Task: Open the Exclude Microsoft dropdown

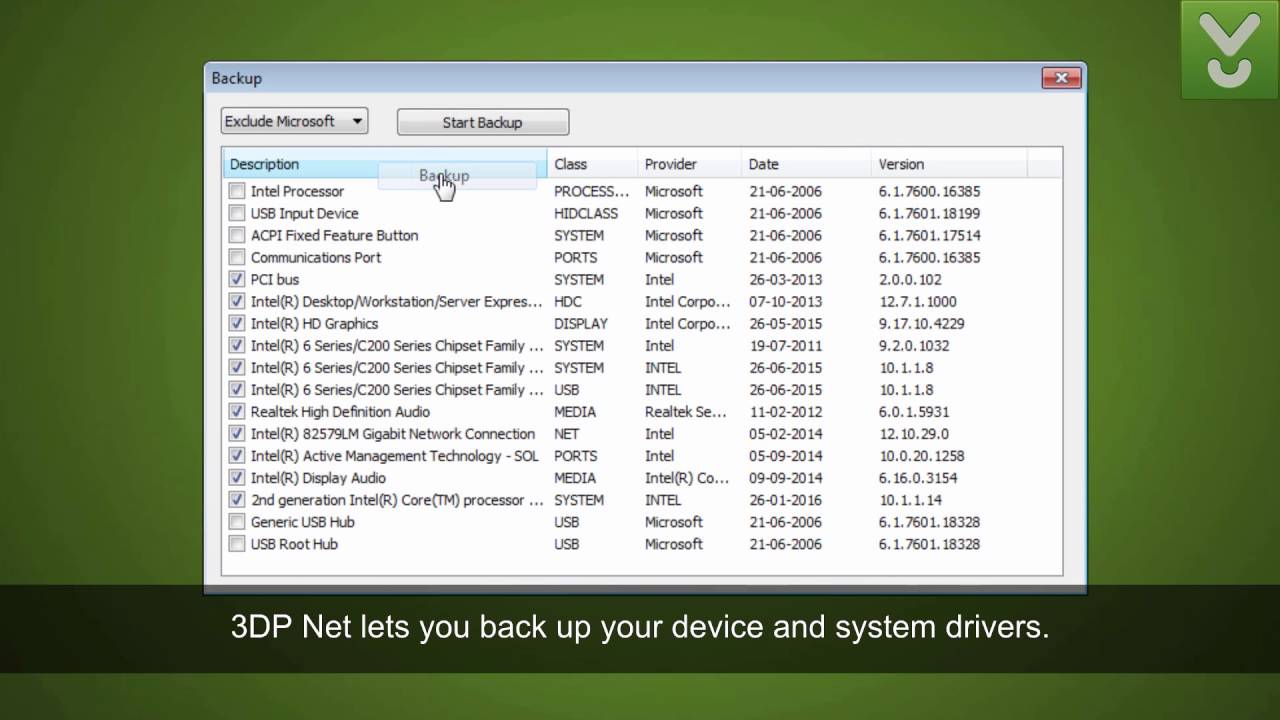Action: click(294, 121)
